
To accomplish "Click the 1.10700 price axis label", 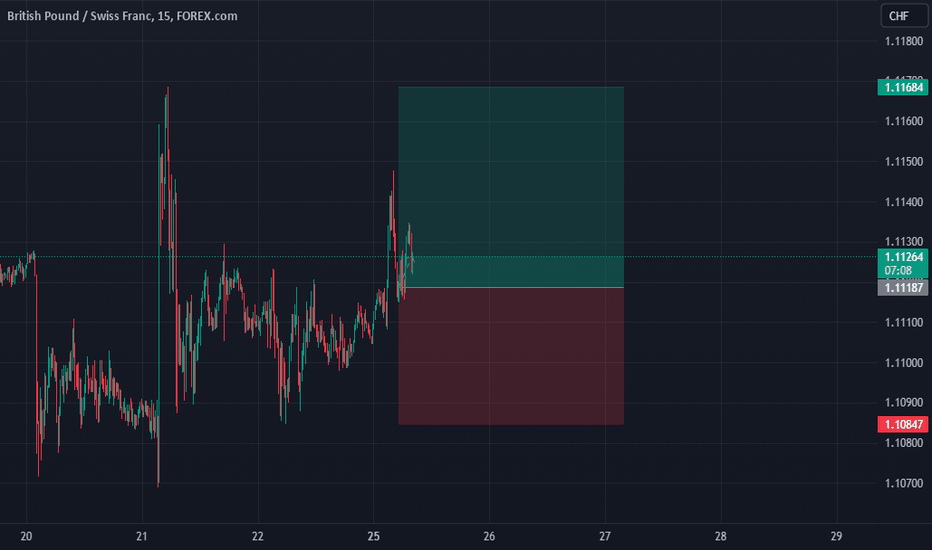I will 903,483.
